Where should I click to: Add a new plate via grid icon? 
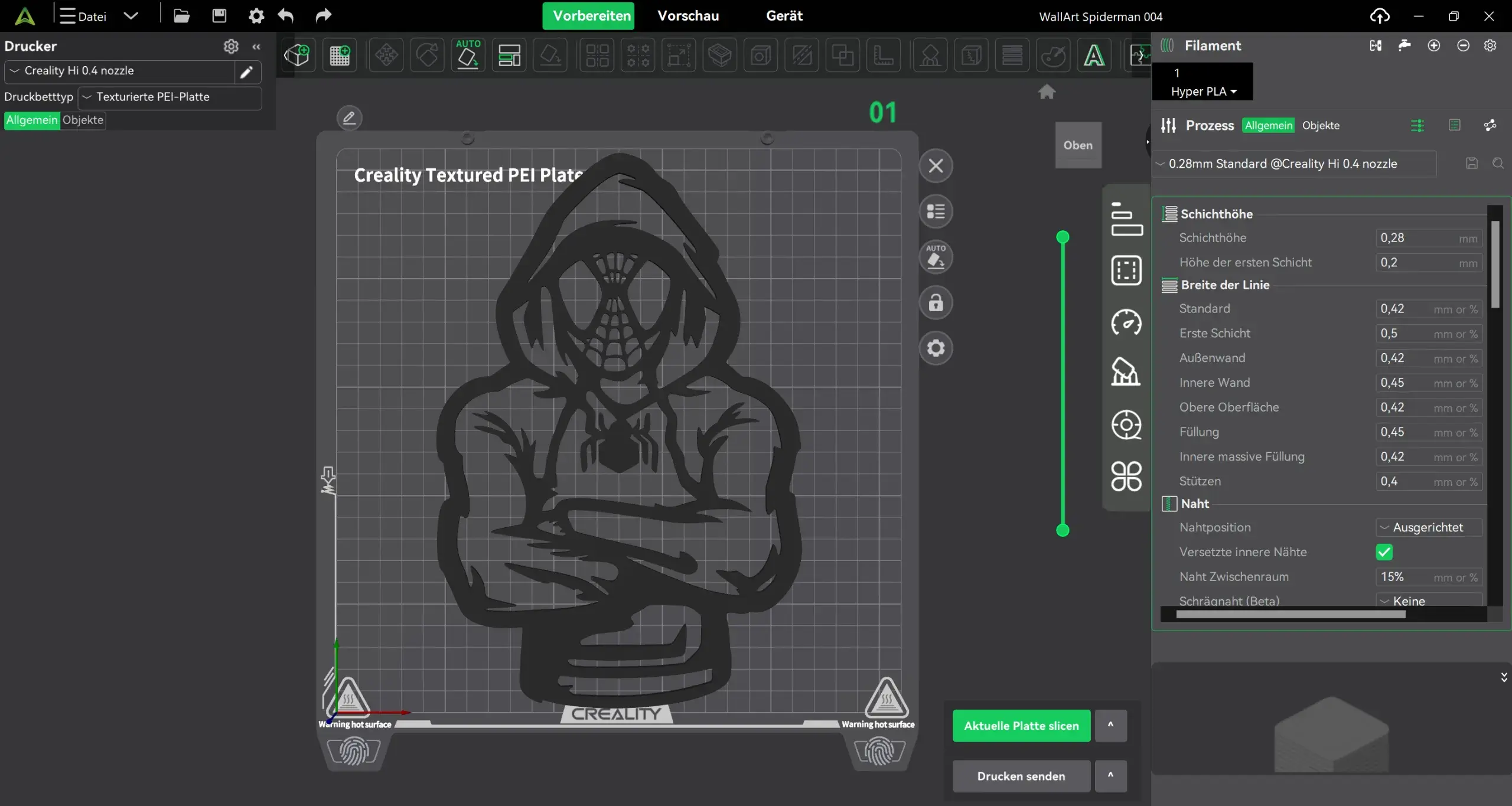point(340,56)
